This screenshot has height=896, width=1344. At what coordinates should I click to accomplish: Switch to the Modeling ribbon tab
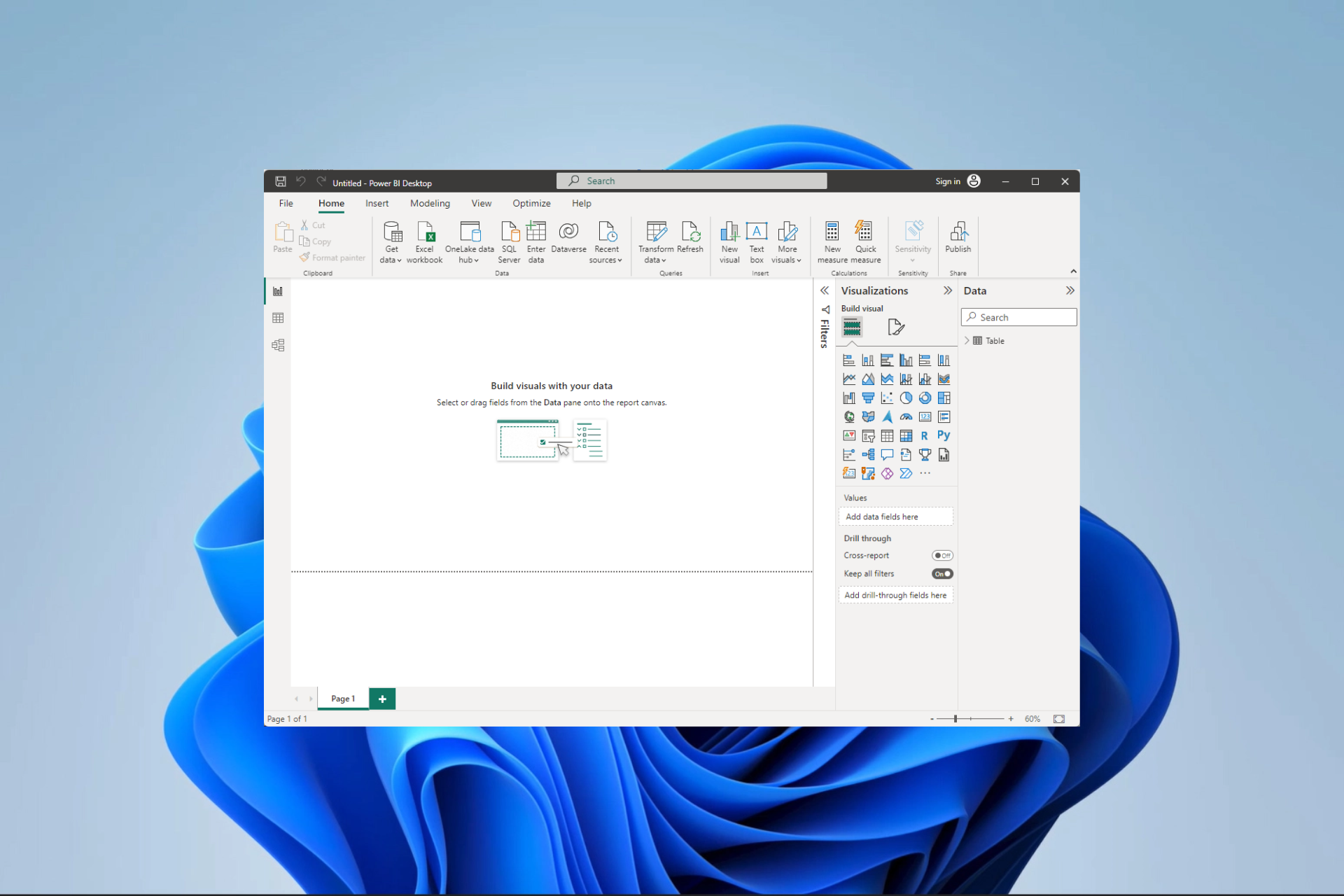pos(430,204)
